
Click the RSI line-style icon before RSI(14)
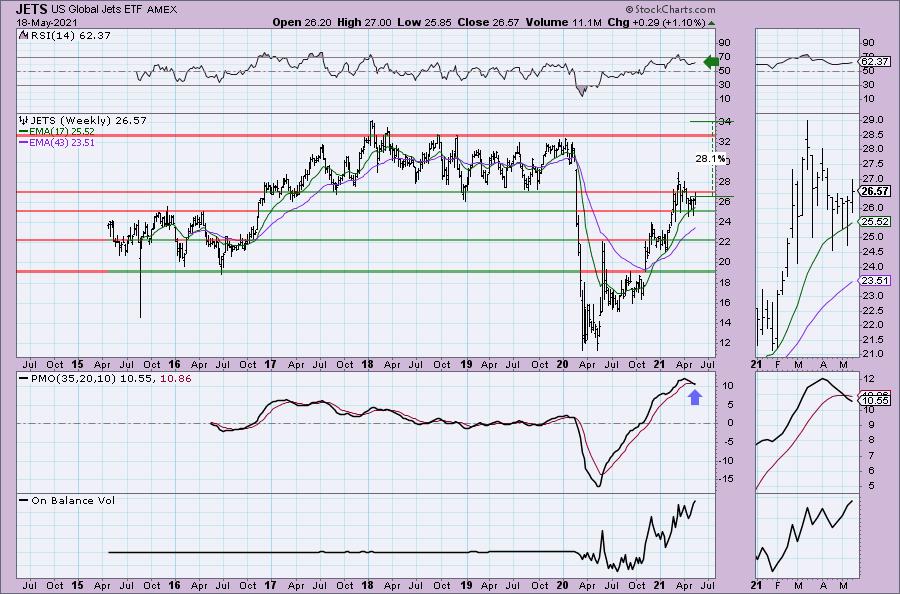click(22, 35)
